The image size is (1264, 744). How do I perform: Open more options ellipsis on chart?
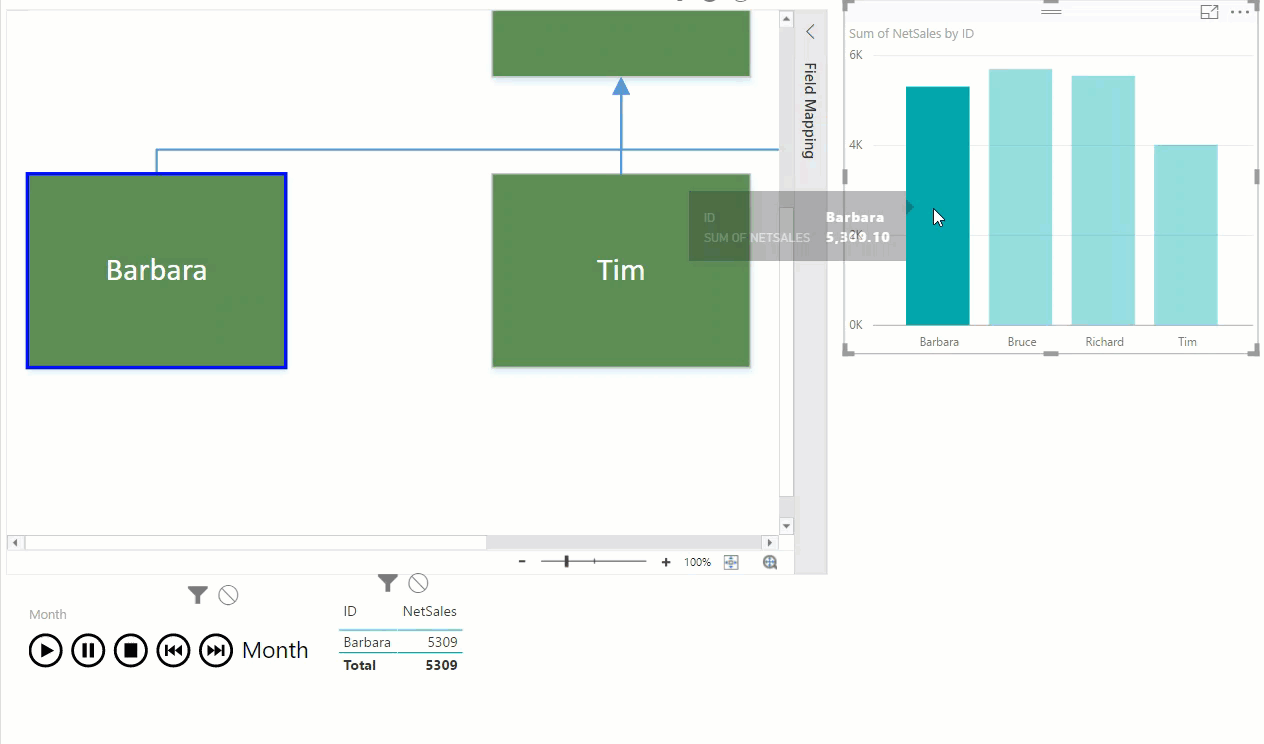click(x=1240, y=12)
